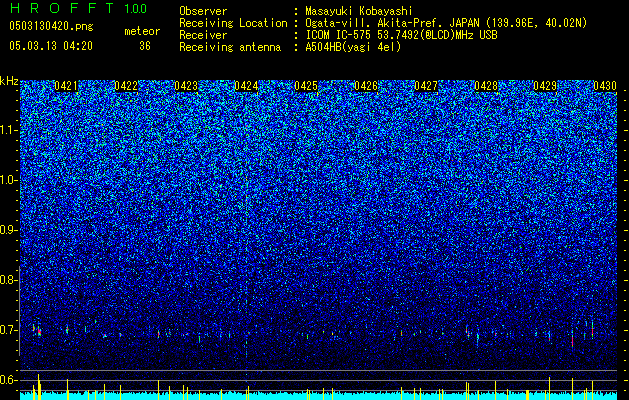629x400 pixels.
Task: Click the 0421 time marker
Action: coord(66,86)
